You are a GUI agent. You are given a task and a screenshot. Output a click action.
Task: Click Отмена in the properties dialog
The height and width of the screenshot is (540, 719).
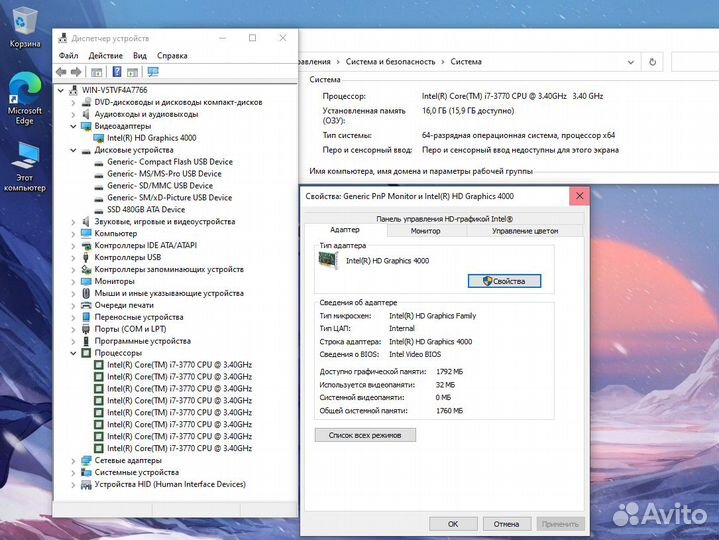(507, 524)
